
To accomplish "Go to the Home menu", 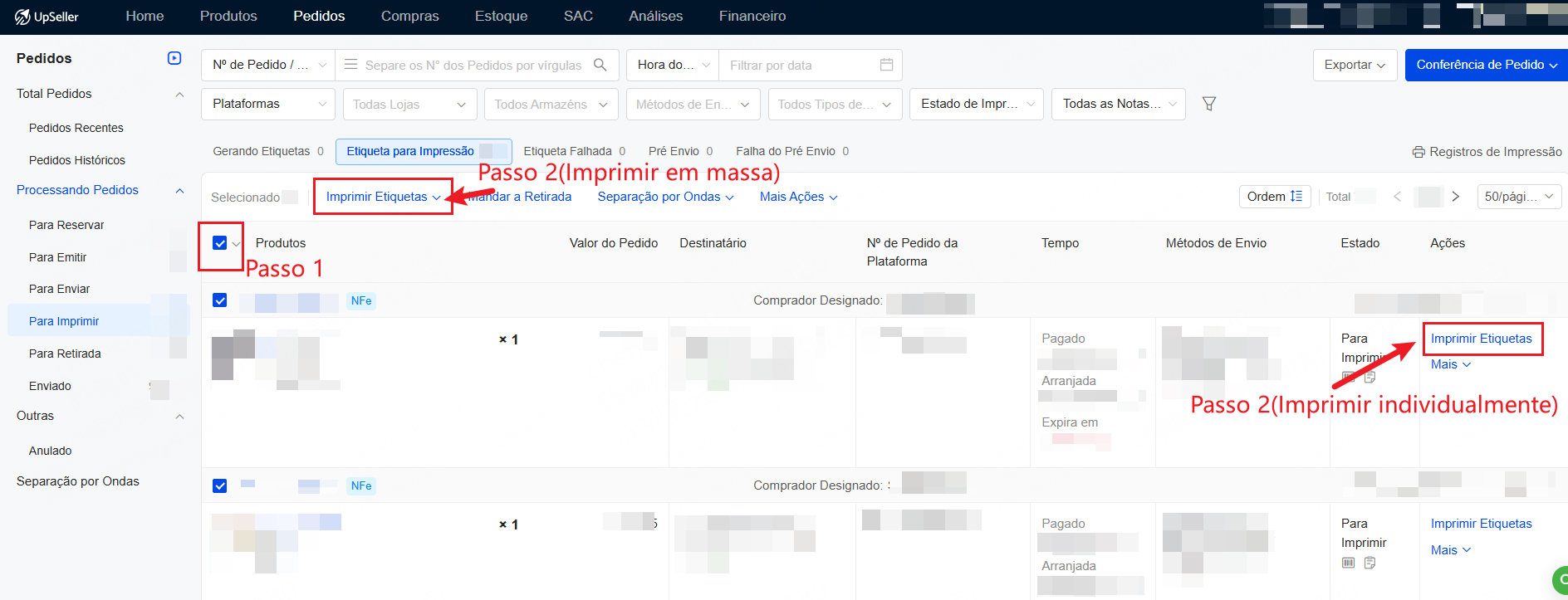I will coord(145,17).
